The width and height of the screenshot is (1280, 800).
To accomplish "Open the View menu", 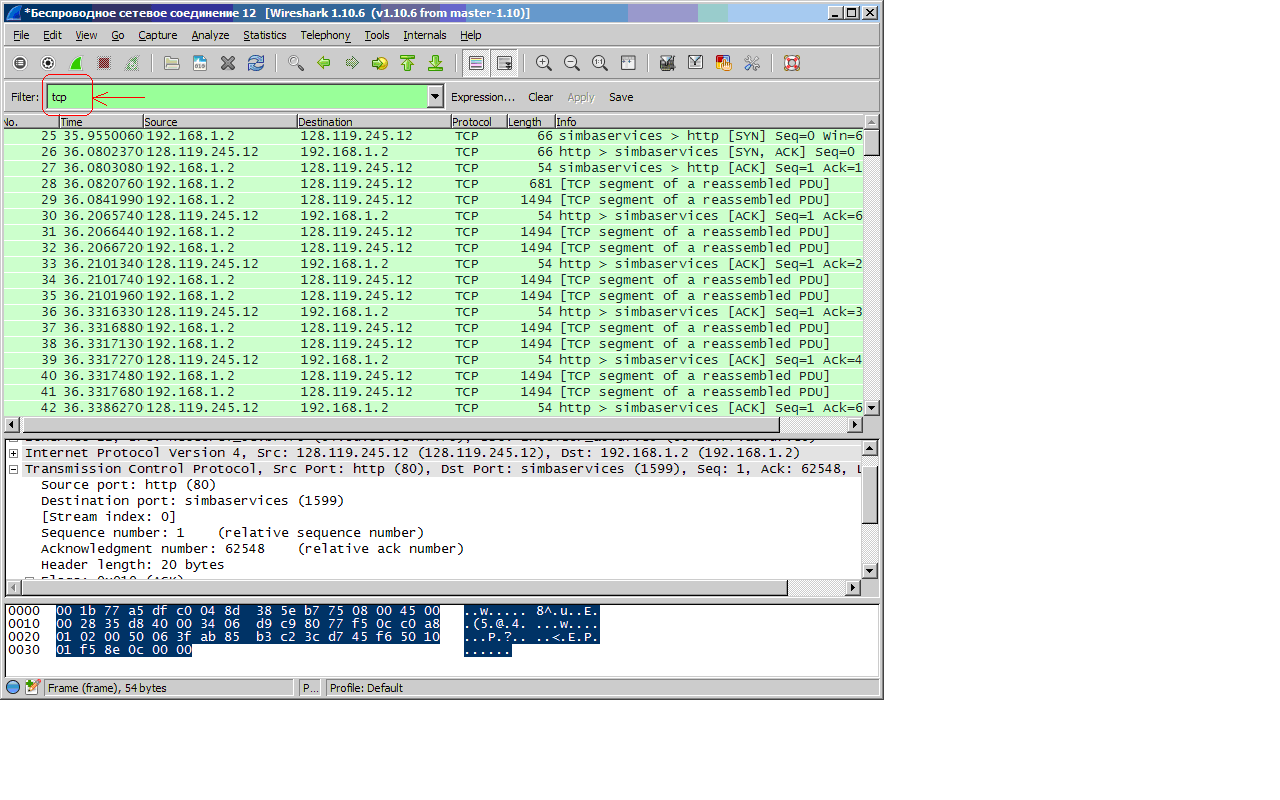I will click(86, 35).
